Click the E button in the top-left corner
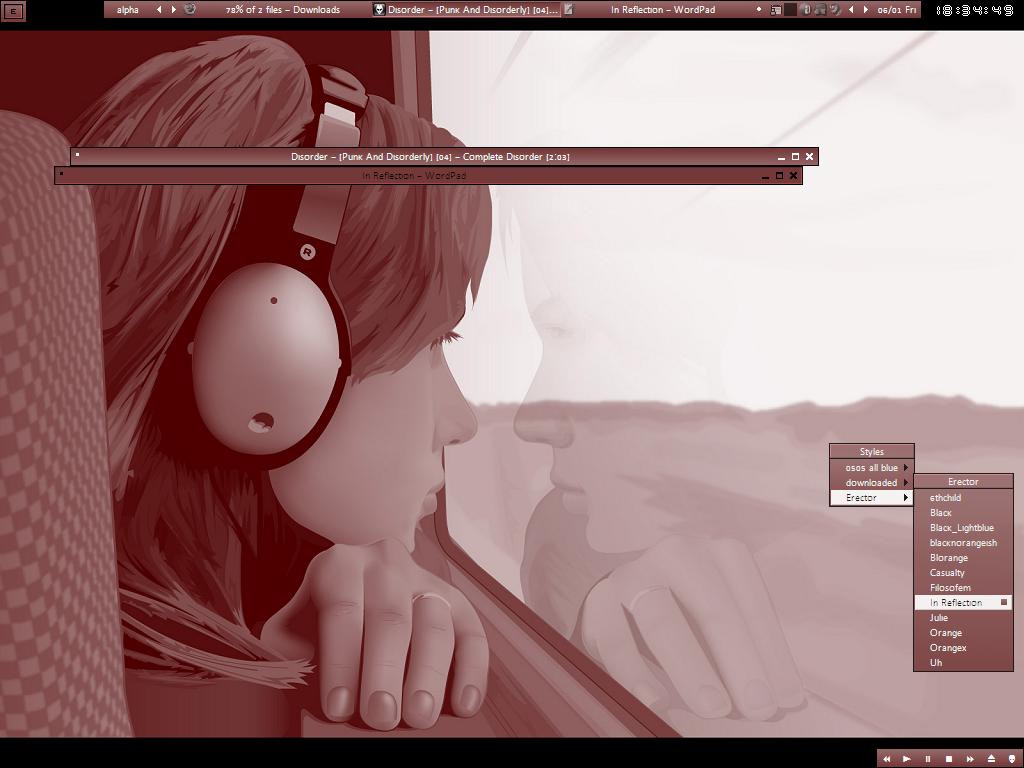The height and width of the screenshot is (768, 1024). pos(13,10)
